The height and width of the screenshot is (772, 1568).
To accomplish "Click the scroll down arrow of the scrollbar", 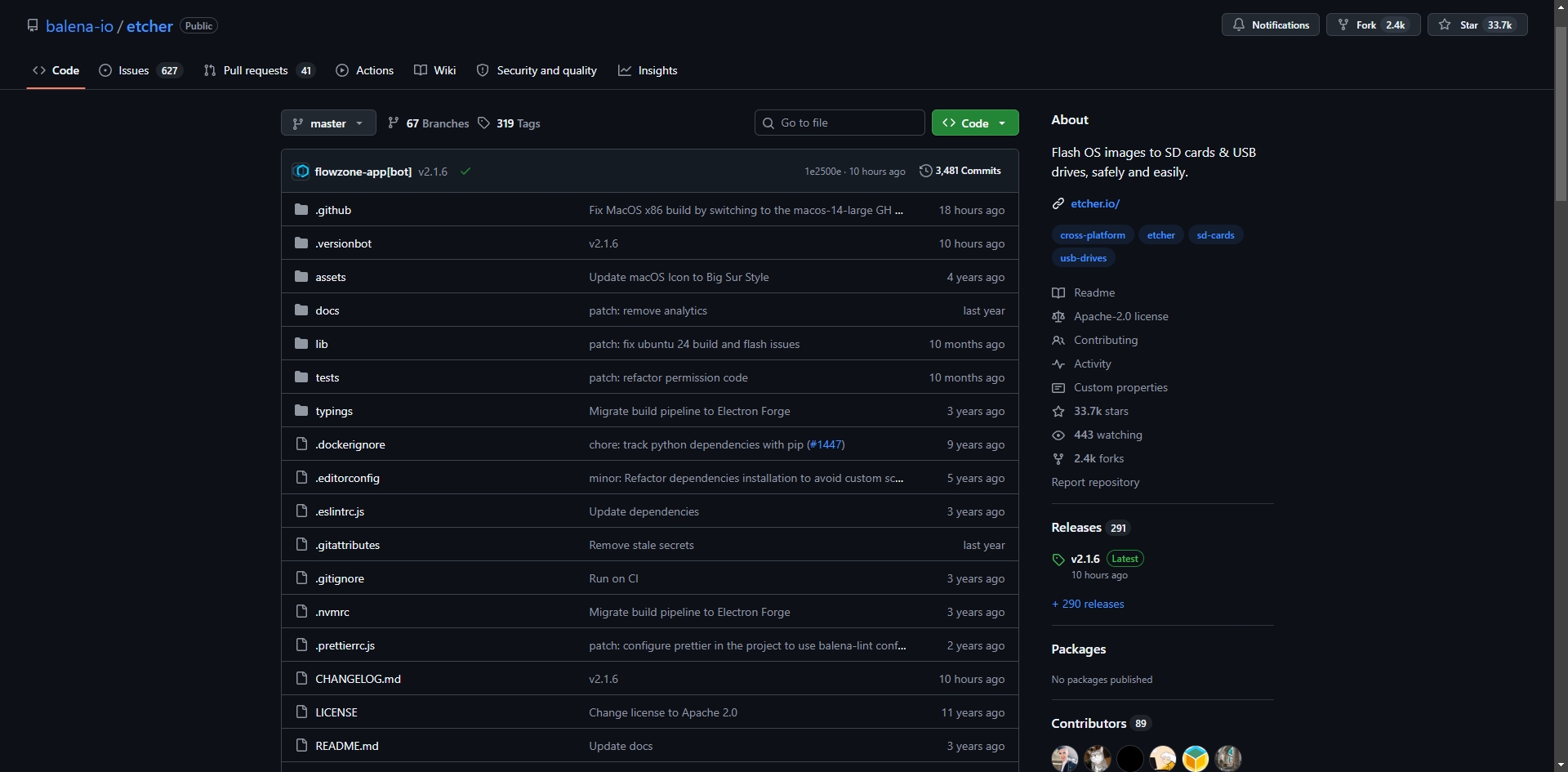I will tap(1561, 765).
